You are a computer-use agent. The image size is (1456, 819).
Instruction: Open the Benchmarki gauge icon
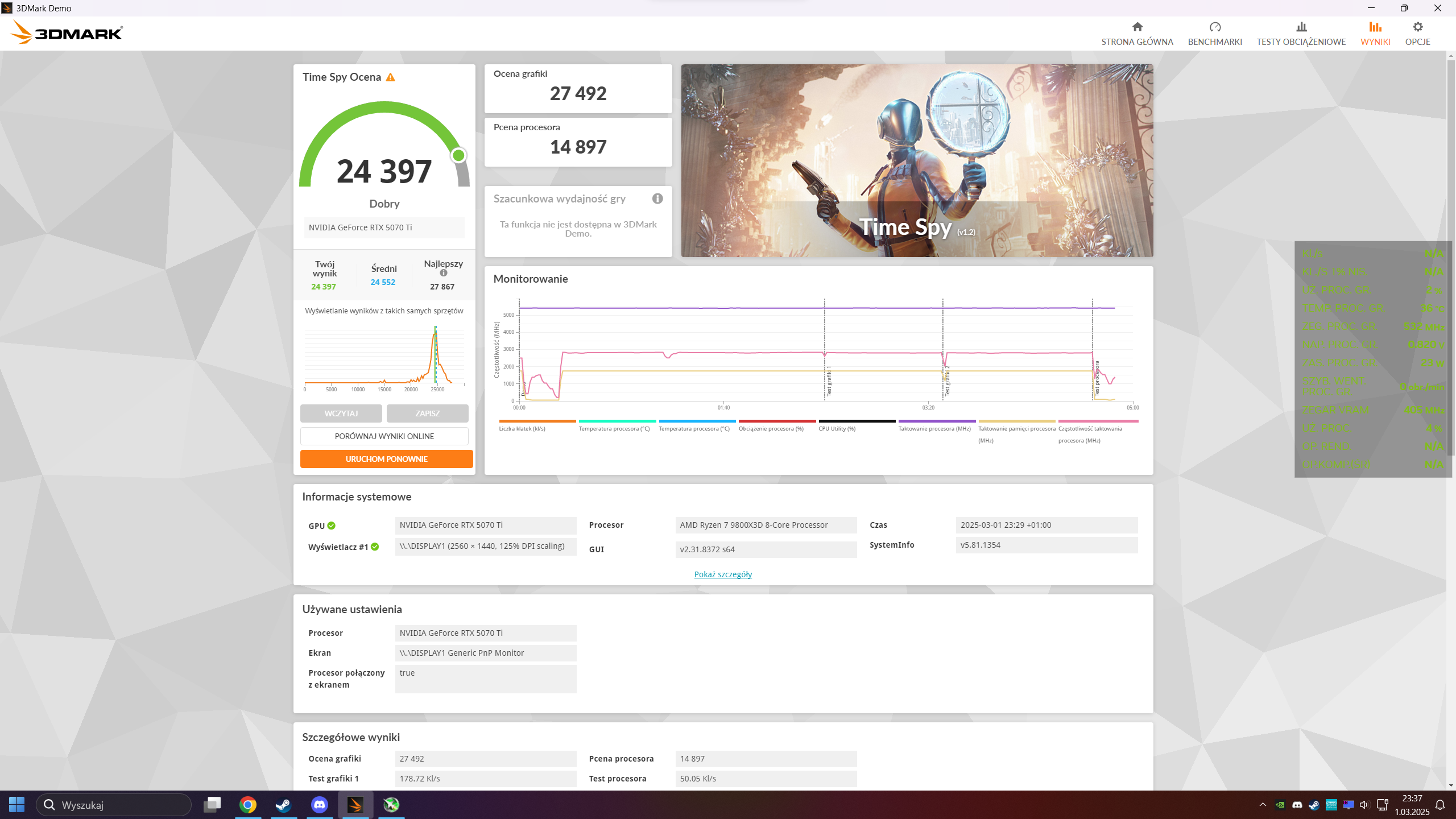1215,27
